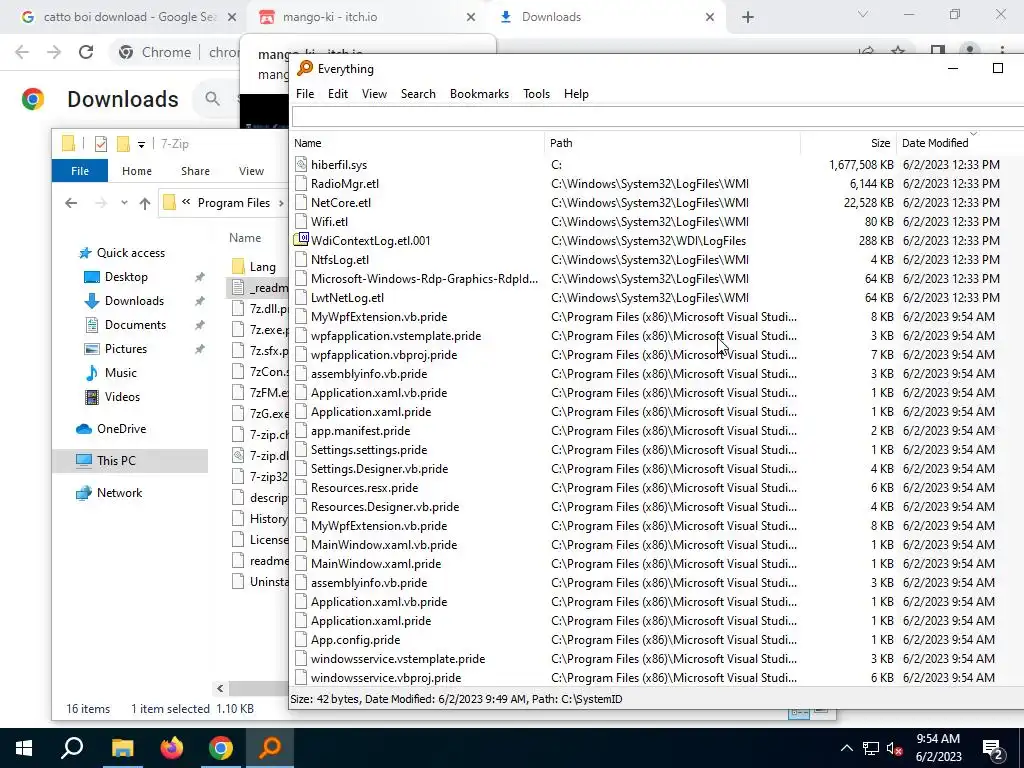
Task: Select NetCore.etl result row
Action: pyautogui.click(x=657, y=202)
